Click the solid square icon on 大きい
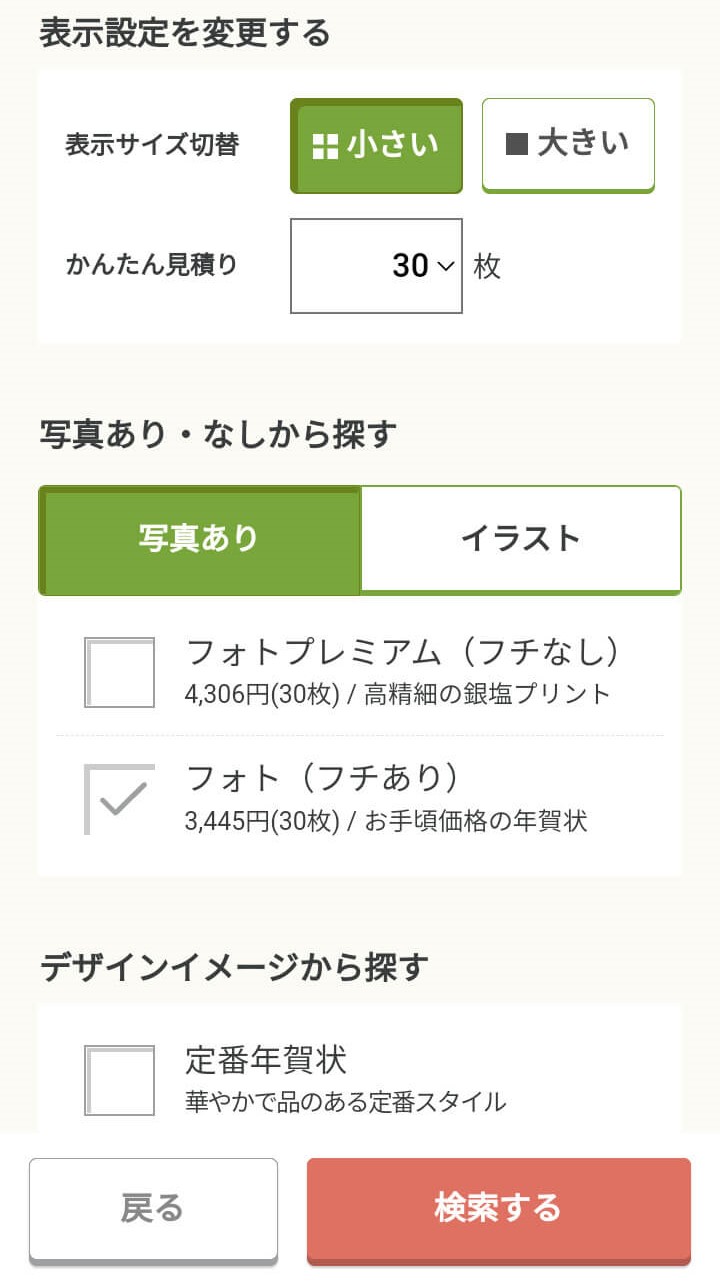 517,144
